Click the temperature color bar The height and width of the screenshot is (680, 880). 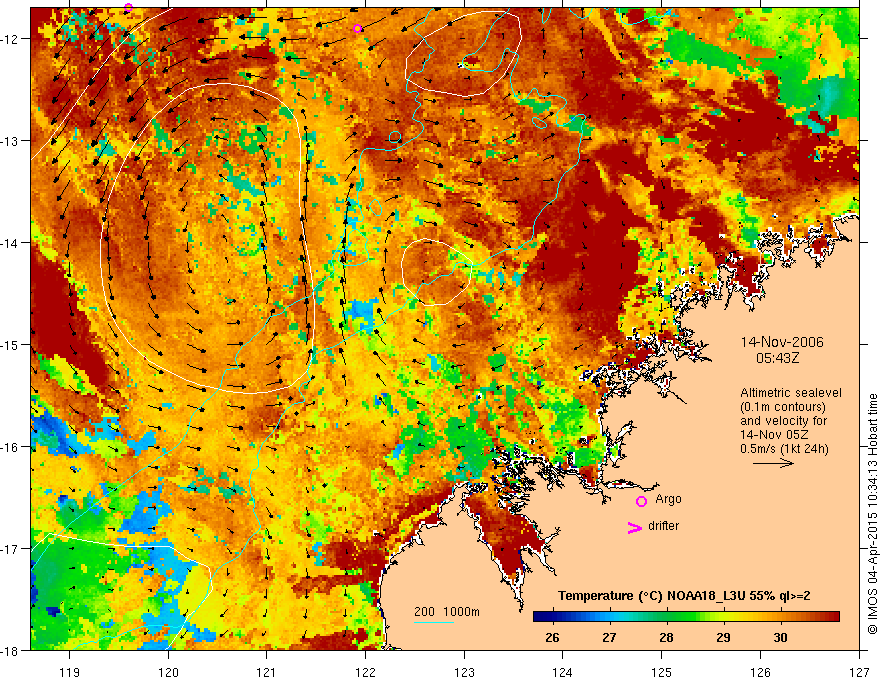click(x=686, y=616)
